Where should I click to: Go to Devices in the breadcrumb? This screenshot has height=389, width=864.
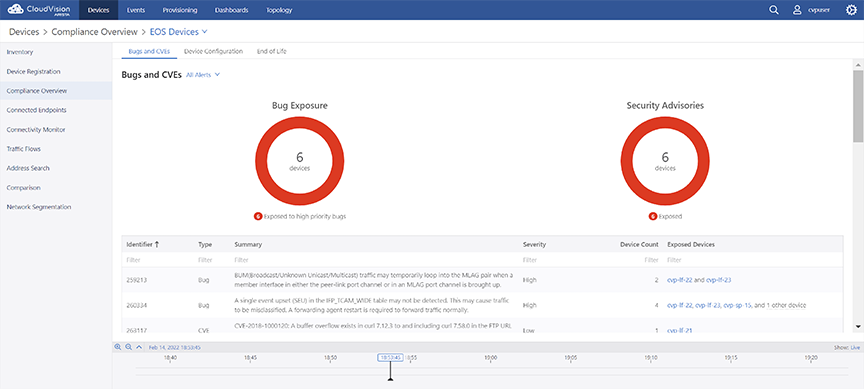click(24, 32)
